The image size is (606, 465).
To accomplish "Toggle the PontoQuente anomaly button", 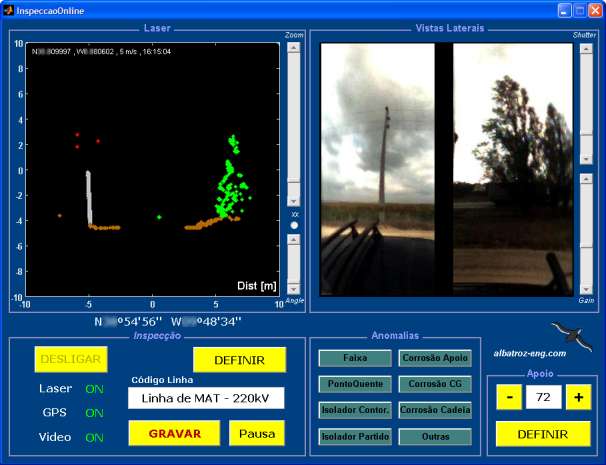I will click(x=355, y=384).
